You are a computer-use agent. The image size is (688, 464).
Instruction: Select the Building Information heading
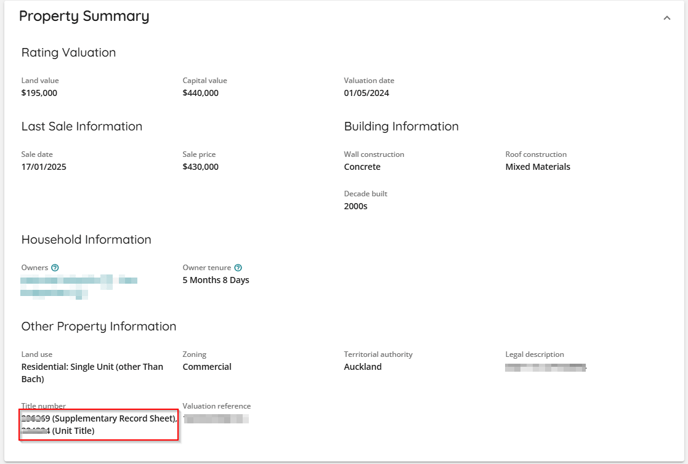(x=401, y=126)
